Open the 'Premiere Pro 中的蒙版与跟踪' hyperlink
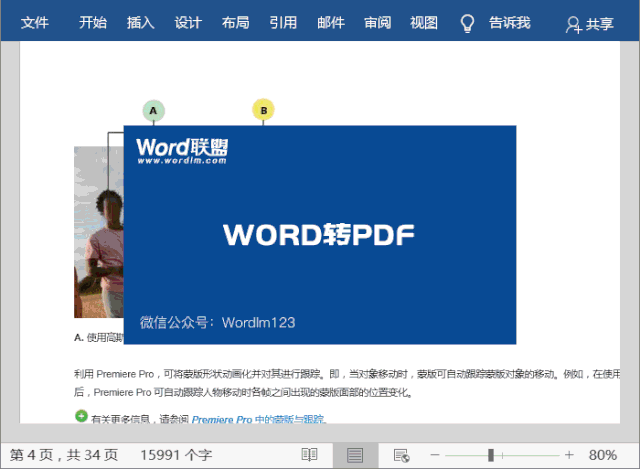The height and width of the screenshot is (469, 640). 258,421
